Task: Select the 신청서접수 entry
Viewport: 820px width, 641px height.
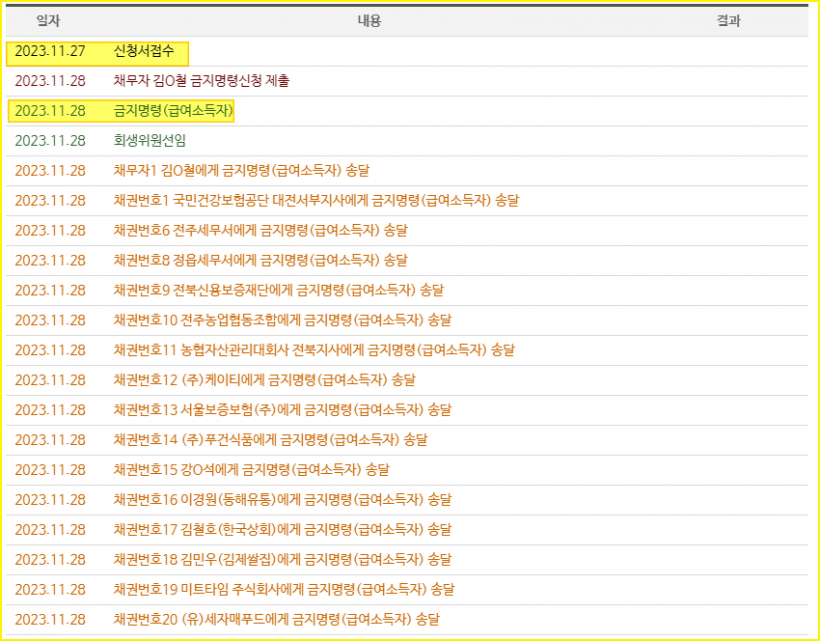Action: [x=144, y=51]
